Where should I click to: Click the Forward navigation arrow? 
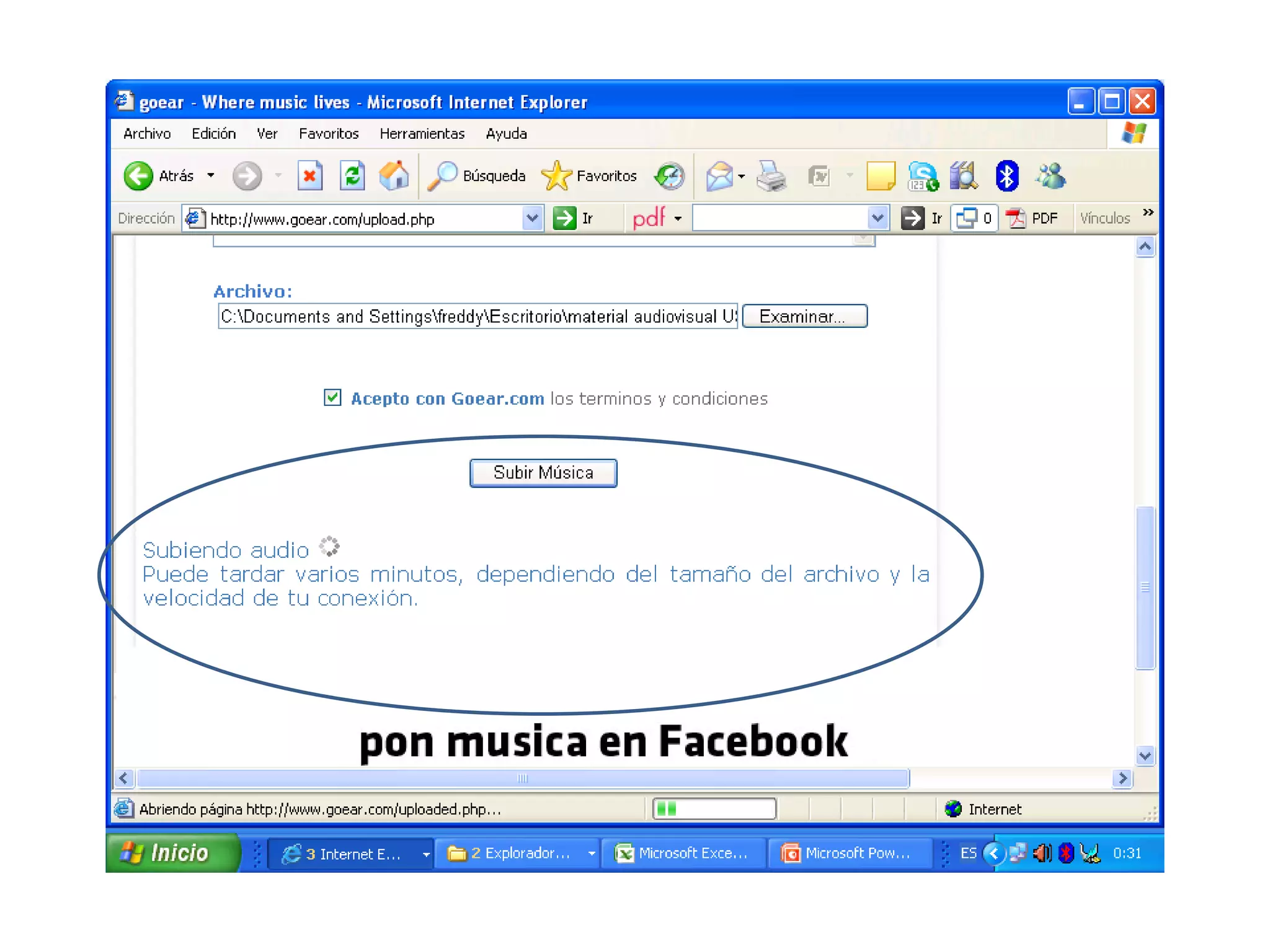pos(247,177)
